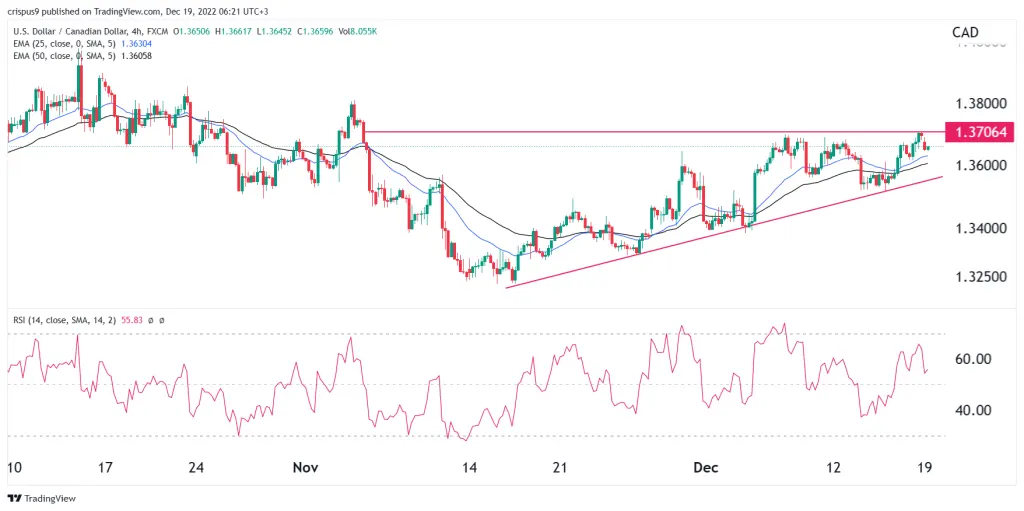Click the 1.32500 price axis label

[x=981, y=277]
